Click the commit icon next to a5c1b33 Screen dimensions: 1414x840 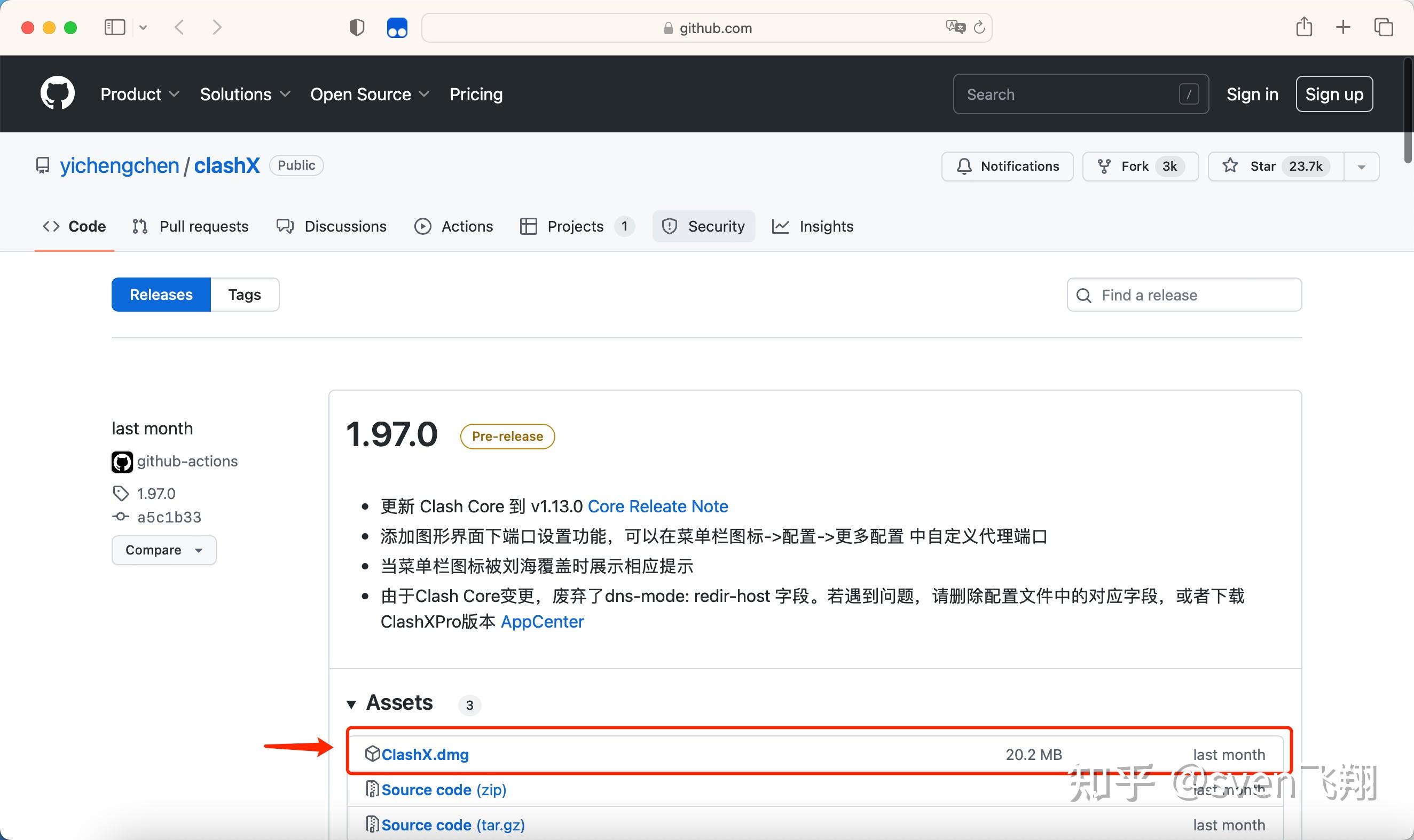pyautogui.click(x=120, y=516)
